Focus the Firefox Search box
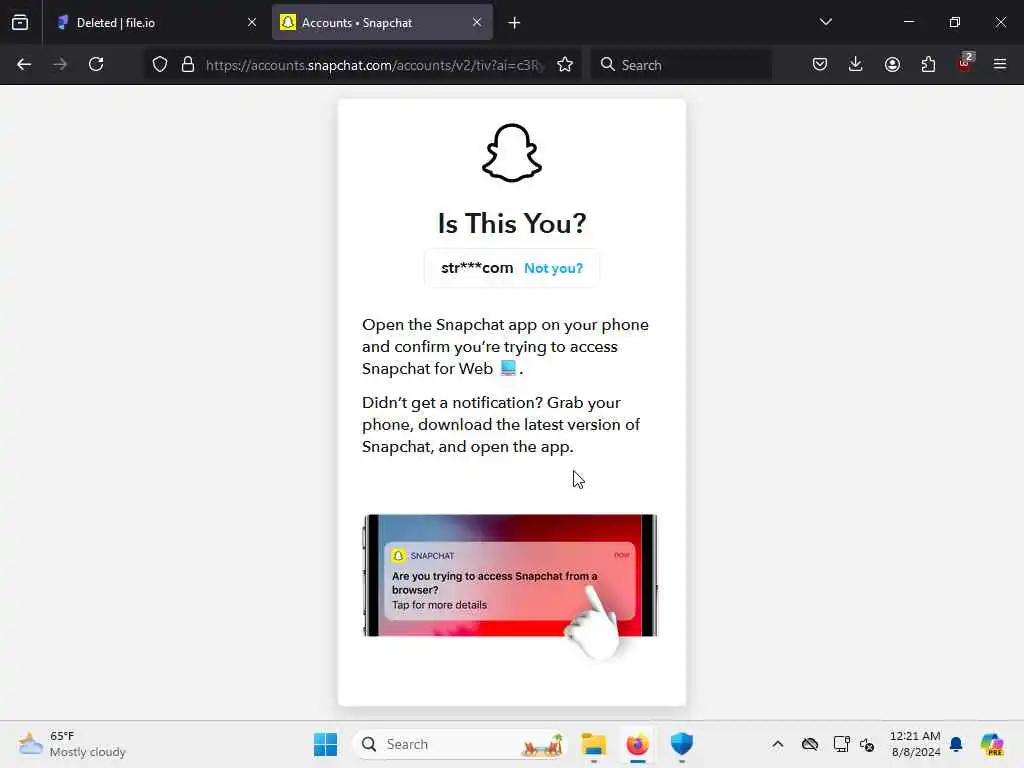Screen dimensions: 1024x768 [x=681, y=65]
